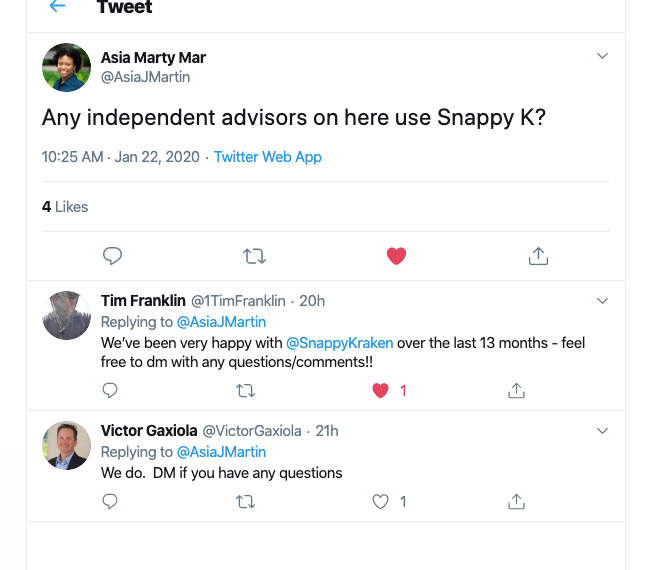649x570 pixels.
Task: Open more options for the main tweet
Action: pyautogui.click(x=602, y=56)
